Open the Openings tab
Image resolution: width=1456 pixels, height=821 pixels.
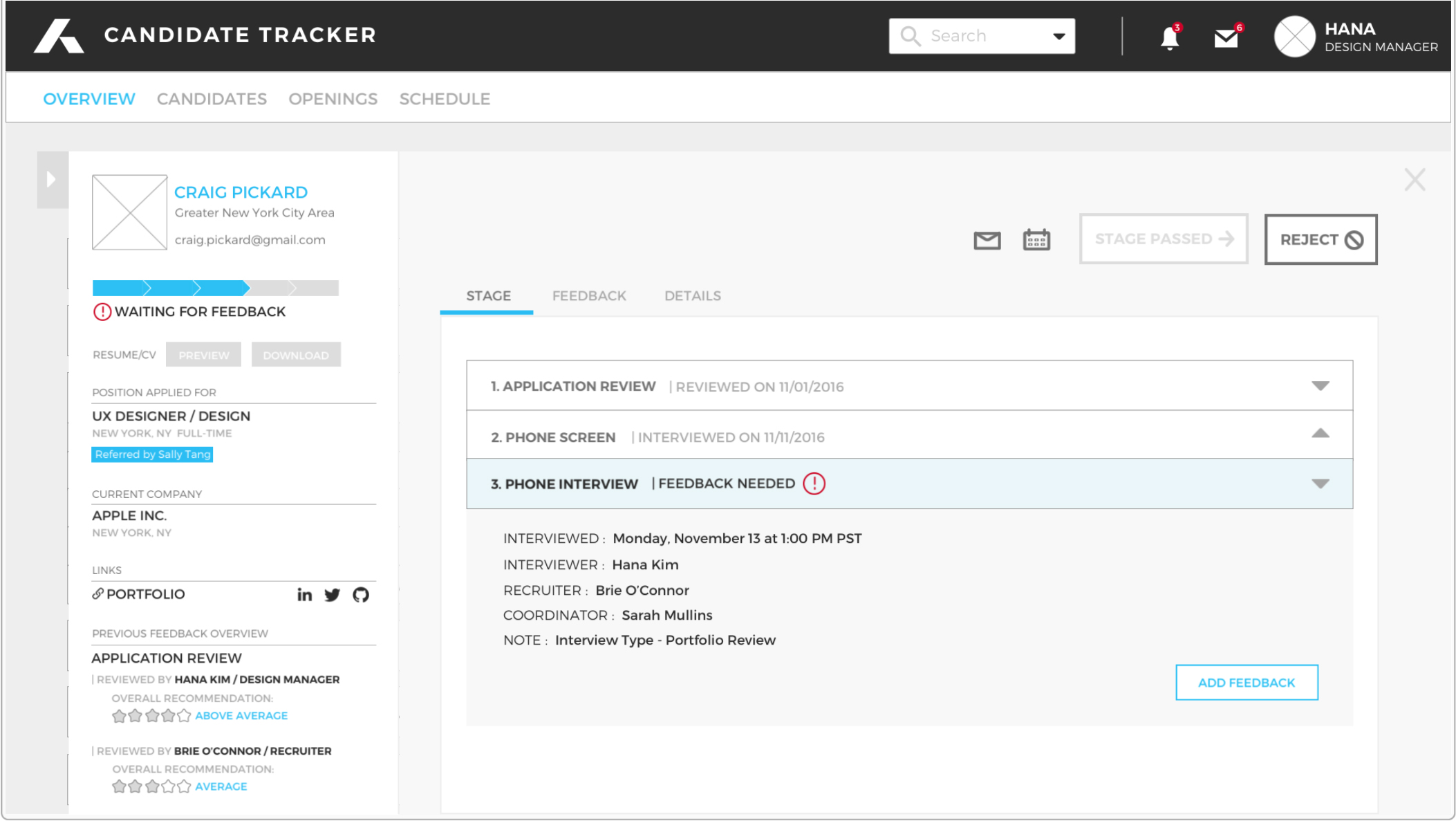[x=333, y=99]
